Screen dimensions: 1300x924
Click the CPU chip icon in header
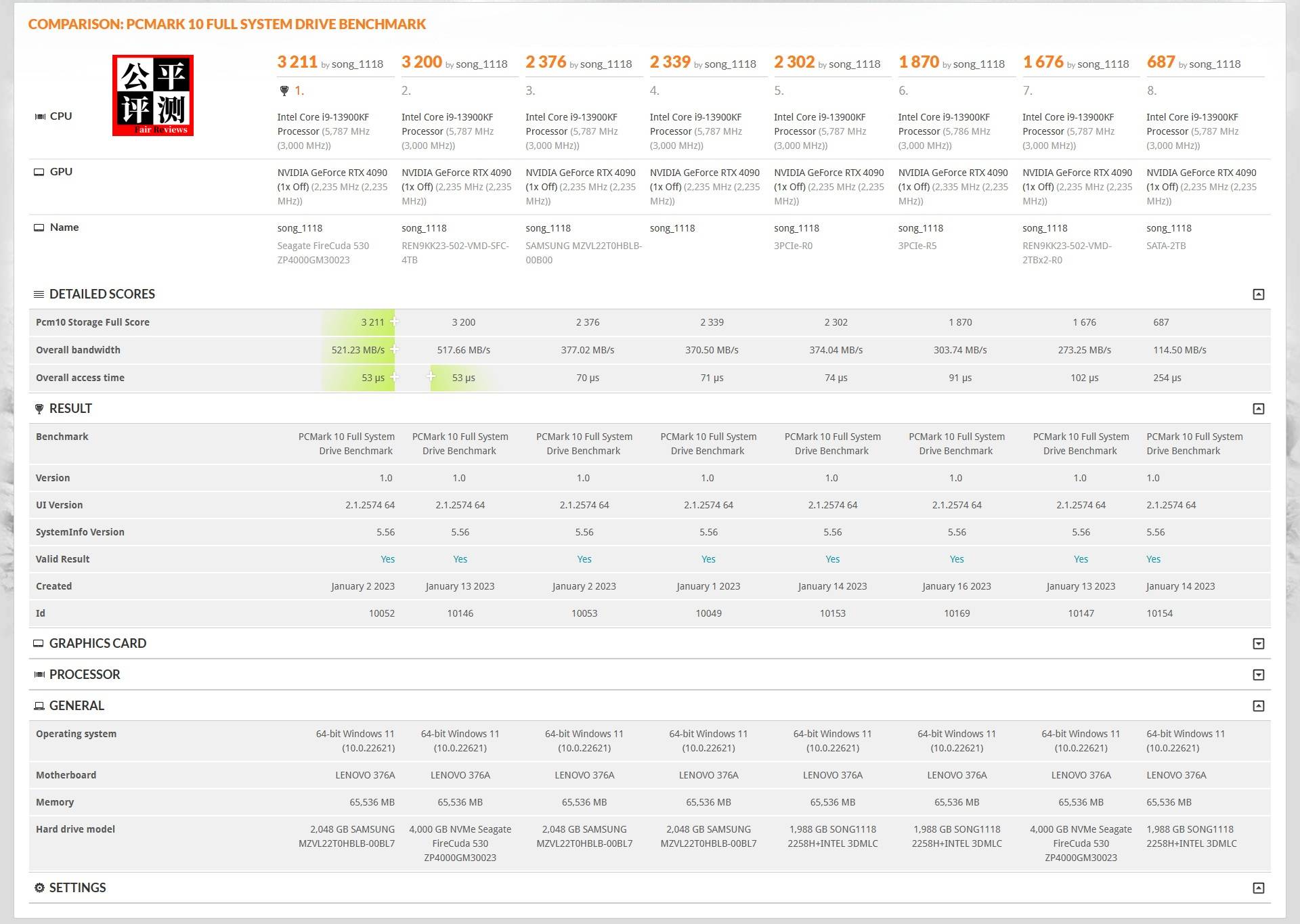(40, 116)
